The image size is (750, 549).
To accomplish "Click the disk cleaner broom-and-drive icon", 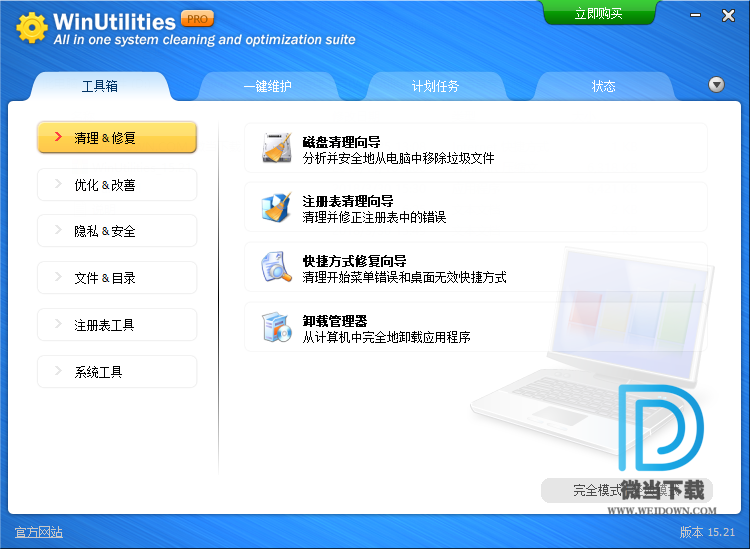I will coord(277,148).
